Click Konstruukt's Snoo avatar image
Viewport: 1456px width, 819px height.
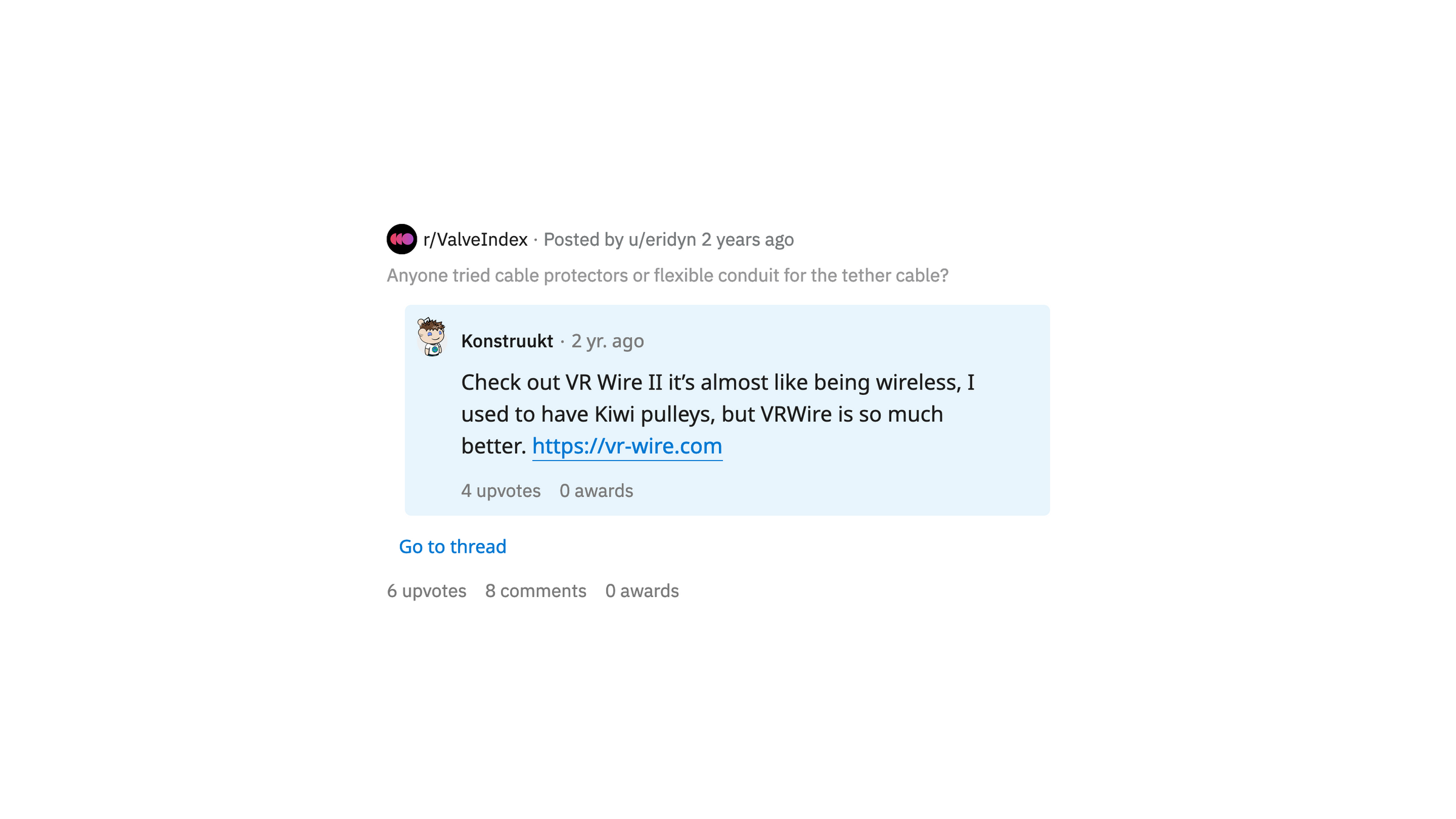pos(431,337)
